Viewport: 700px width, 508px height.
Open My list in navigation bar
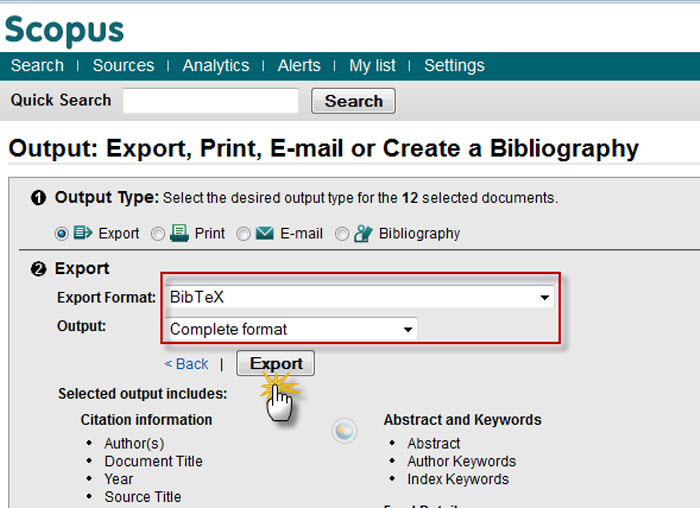pyautogui.click(x=372, y=66)
